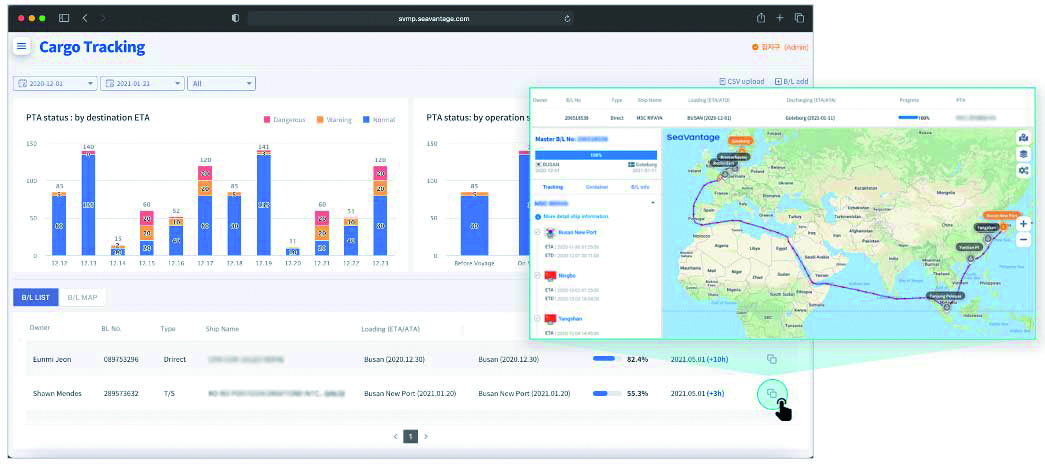Toggle the Warning legend item

coord(335,120)
